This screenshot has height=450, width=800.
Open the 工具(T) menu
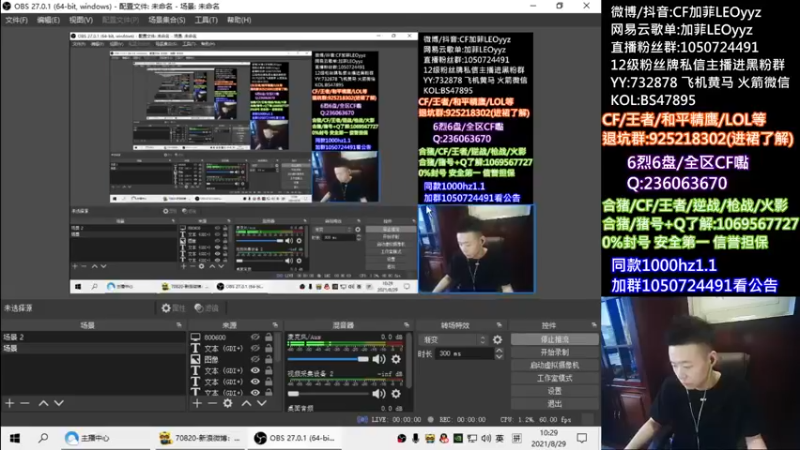[206, 20]
